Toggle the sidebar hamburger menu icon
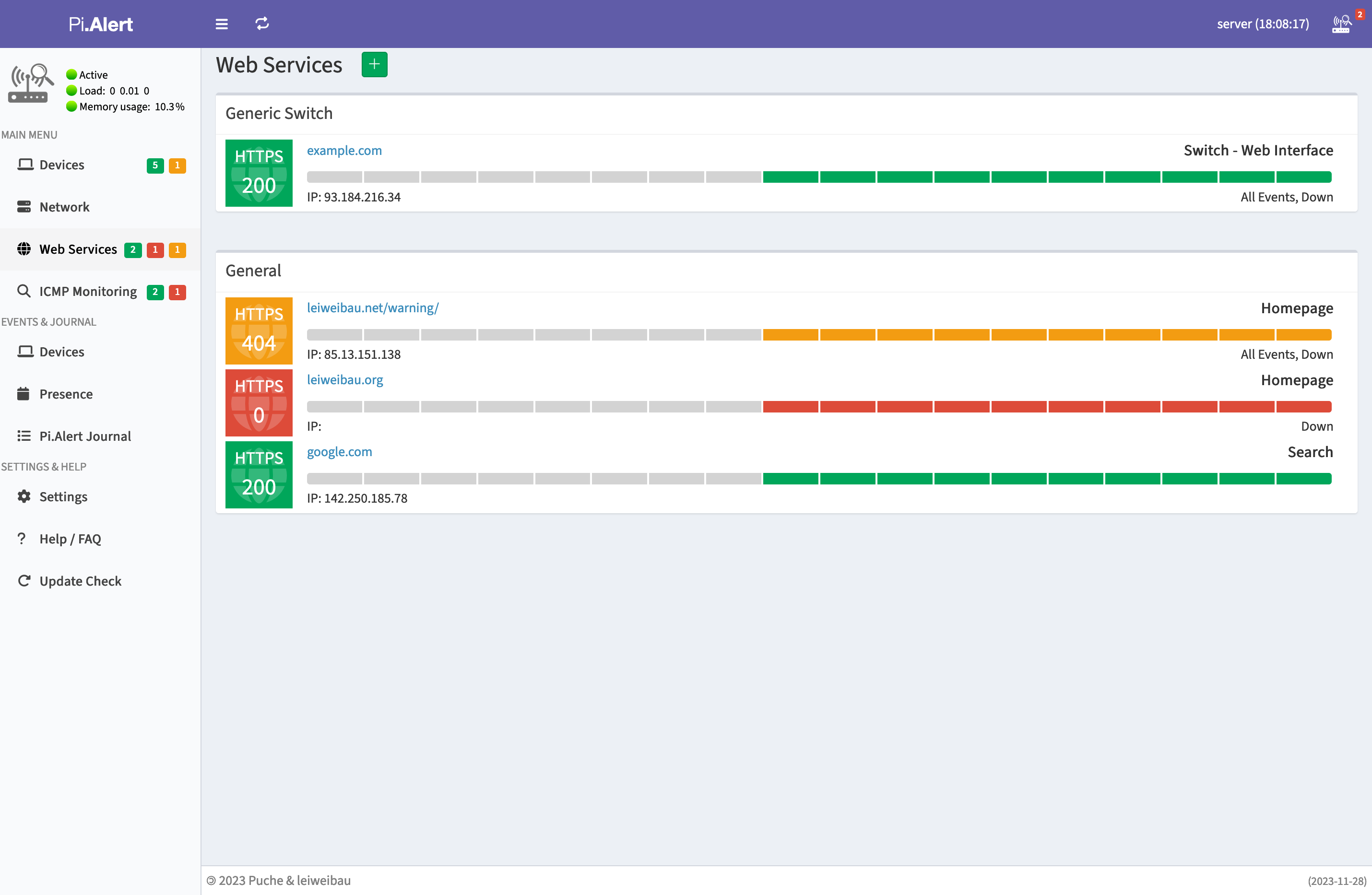The image size is (1372, 895). click(221, 24)
